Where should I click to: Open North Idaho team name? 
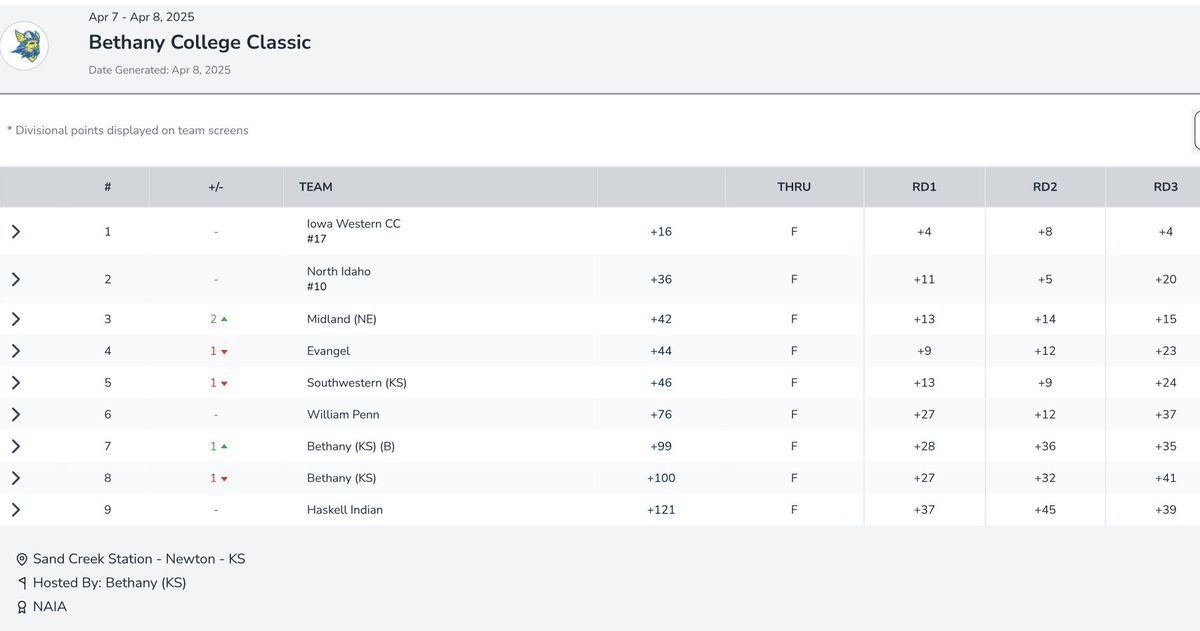coord(338,271)
